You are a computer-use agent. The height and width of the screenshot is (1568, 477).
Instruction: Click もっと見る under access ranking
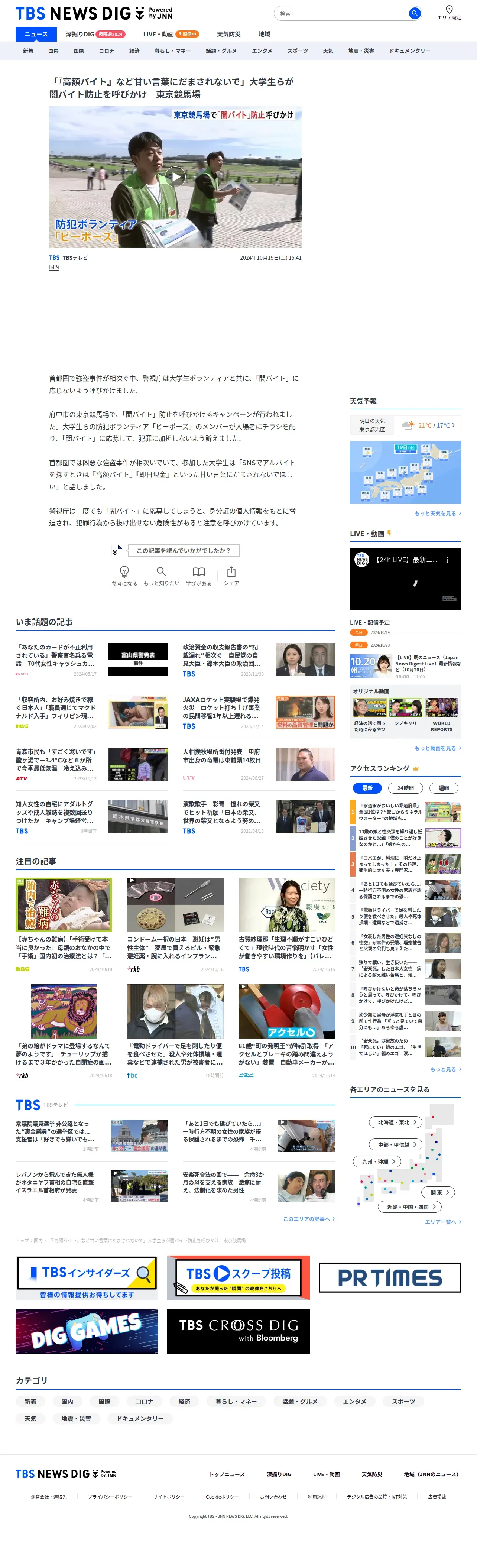click(445, 1069)
